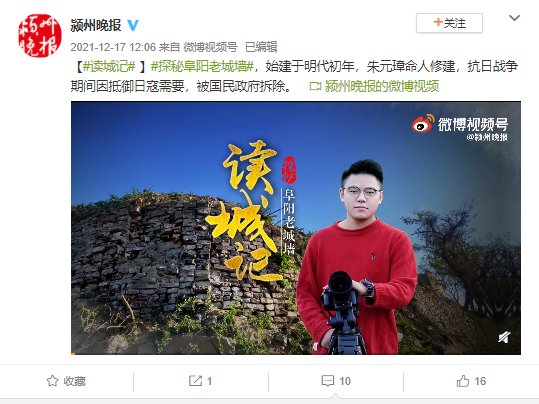This screenshot has width=539, height=404.
Task: Open the #探秘阜阳老城墙# hashtag topic
Action: click(202, 66)
